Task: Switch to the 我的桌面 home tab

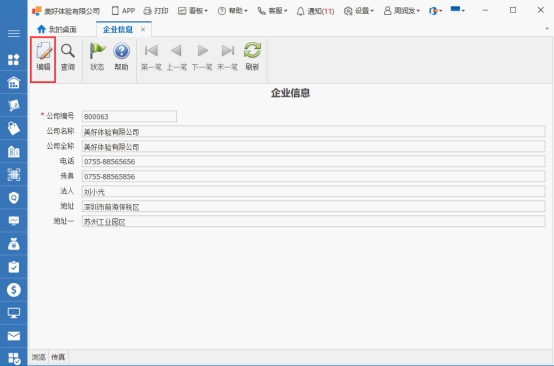Action: pyautogui.click(x=57, y=29)
